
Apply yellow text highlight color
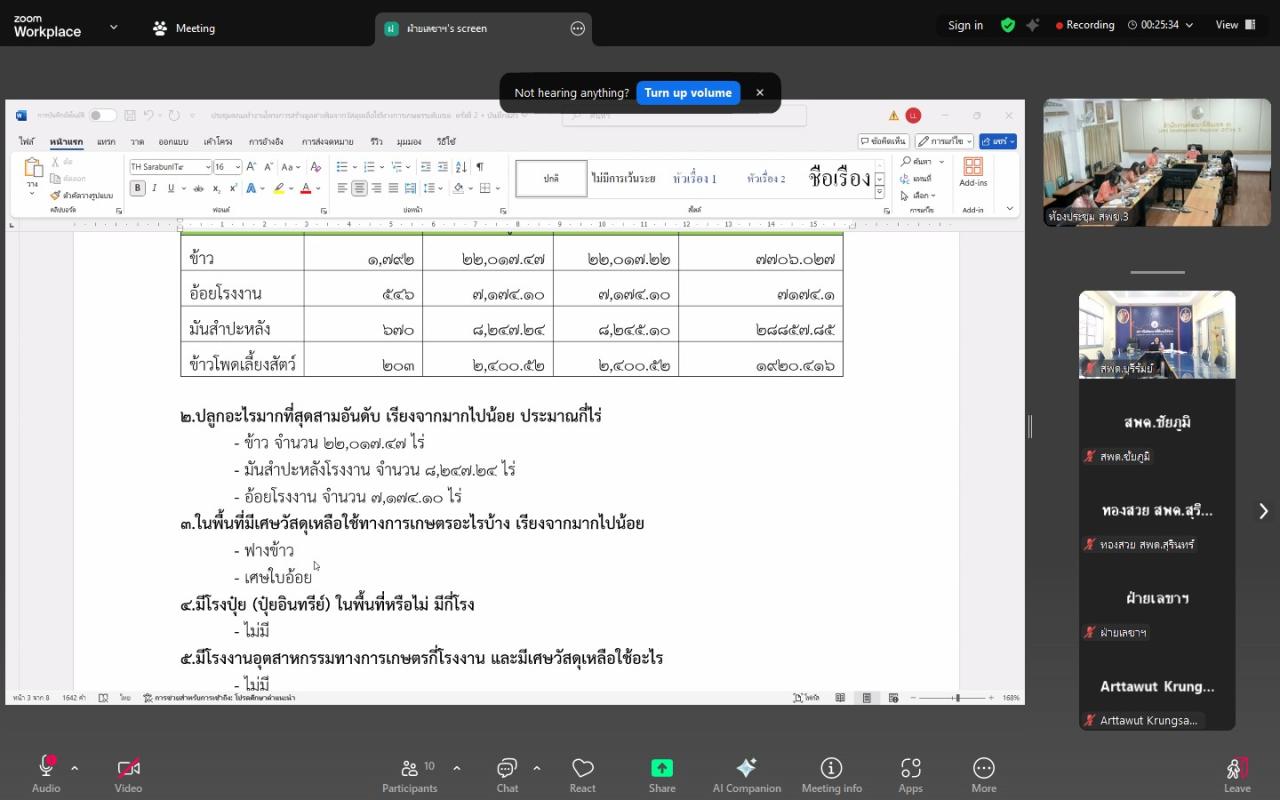[279, 188]
